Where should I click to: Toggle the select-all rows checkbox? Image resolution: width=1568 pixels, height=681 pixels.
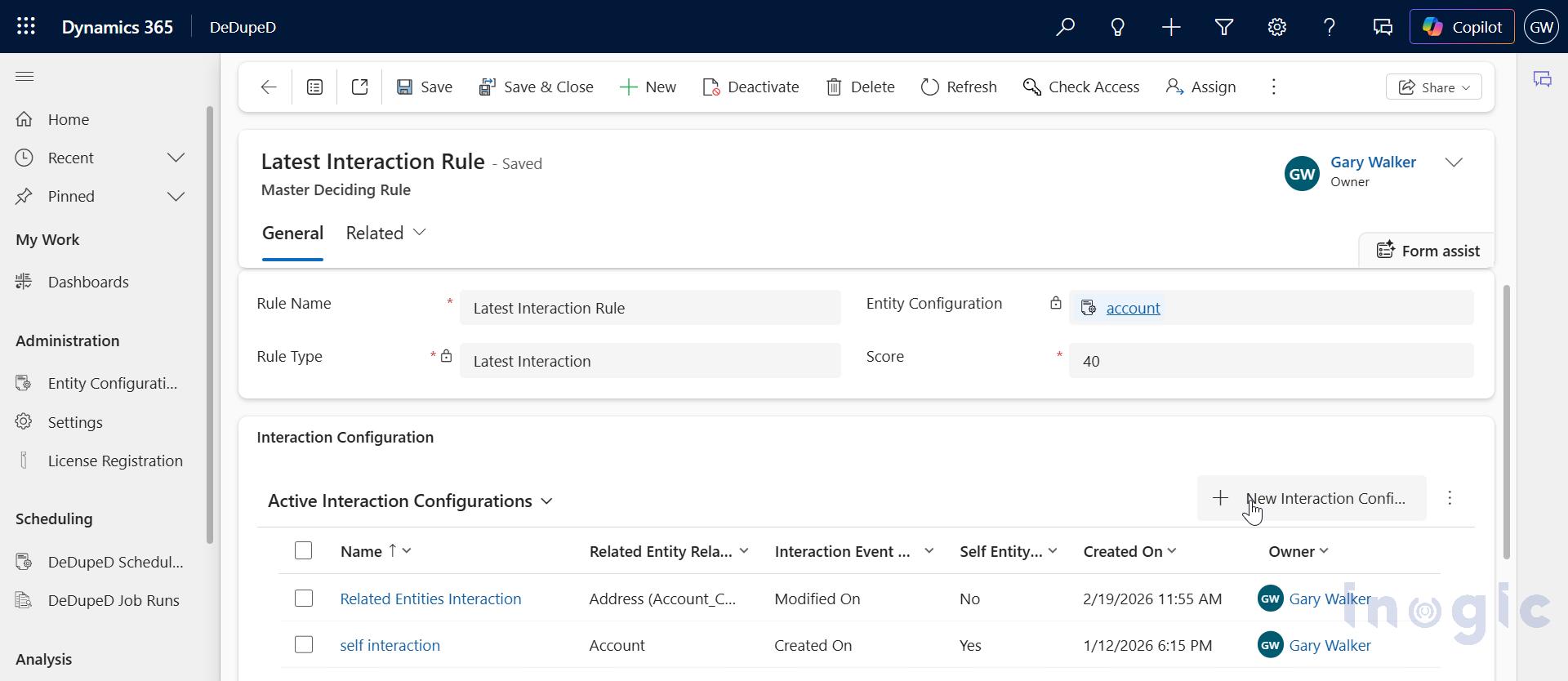tap(304, 551)
